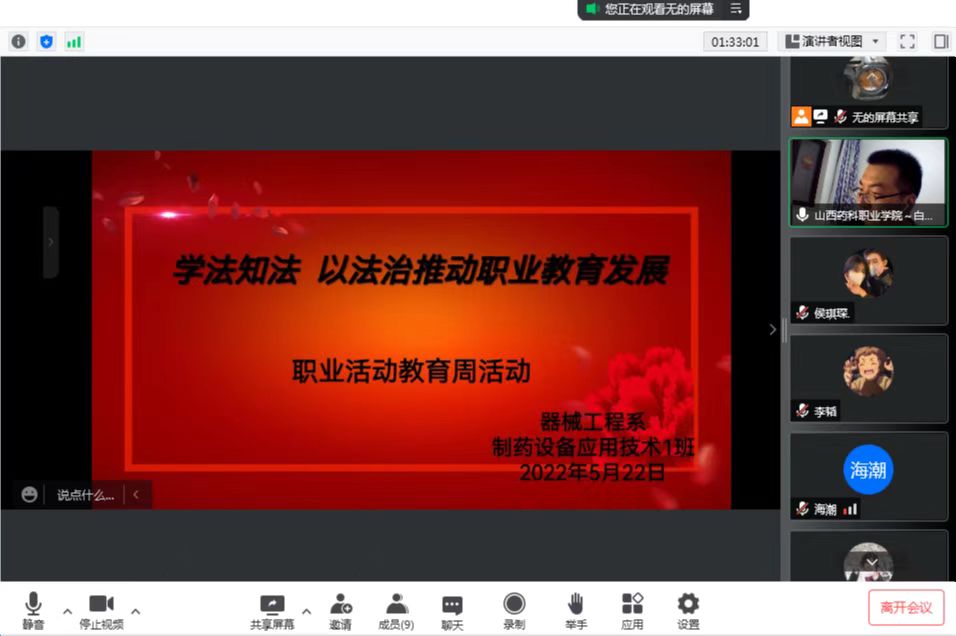The width and height of the screenshot is (956, 636).
Task: Toggle the side panel layout icon
Action: coord(940,41)
